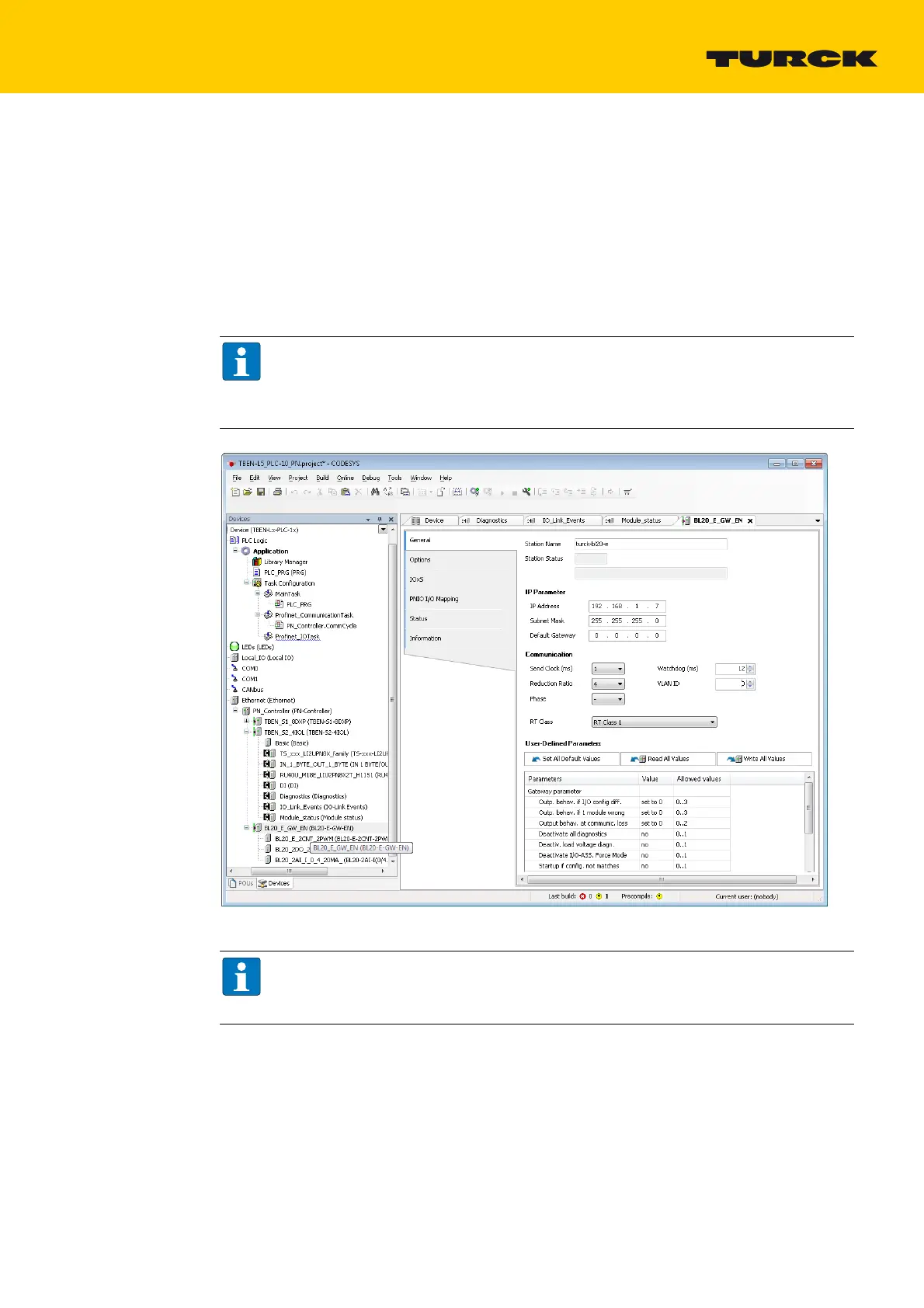Select 'Deactivate all diagnostics' parameter row
This screenshot has width=924, height=1308.
(627, 833)
